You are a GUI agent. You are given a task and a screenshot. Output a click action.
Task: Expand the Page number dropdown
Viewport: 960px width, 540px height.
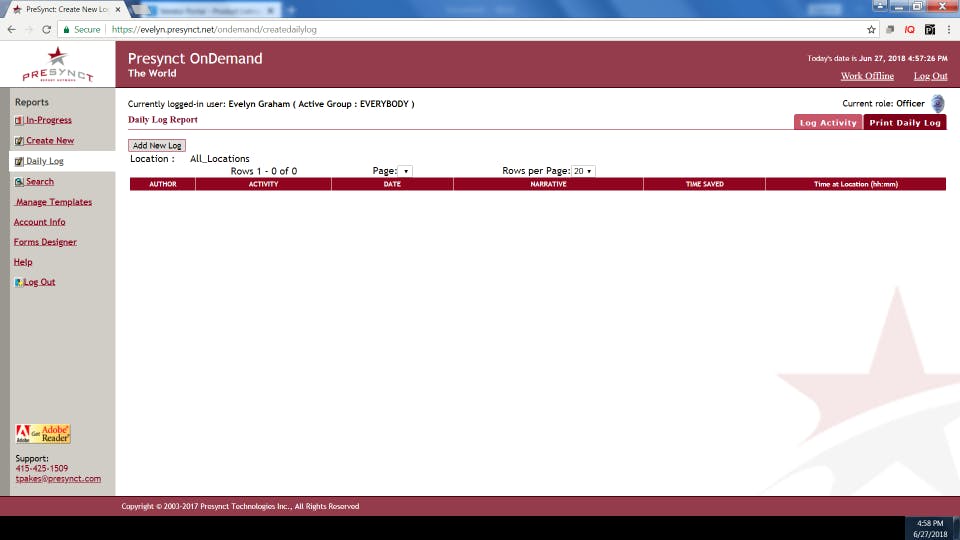click(x=405, y=171)
